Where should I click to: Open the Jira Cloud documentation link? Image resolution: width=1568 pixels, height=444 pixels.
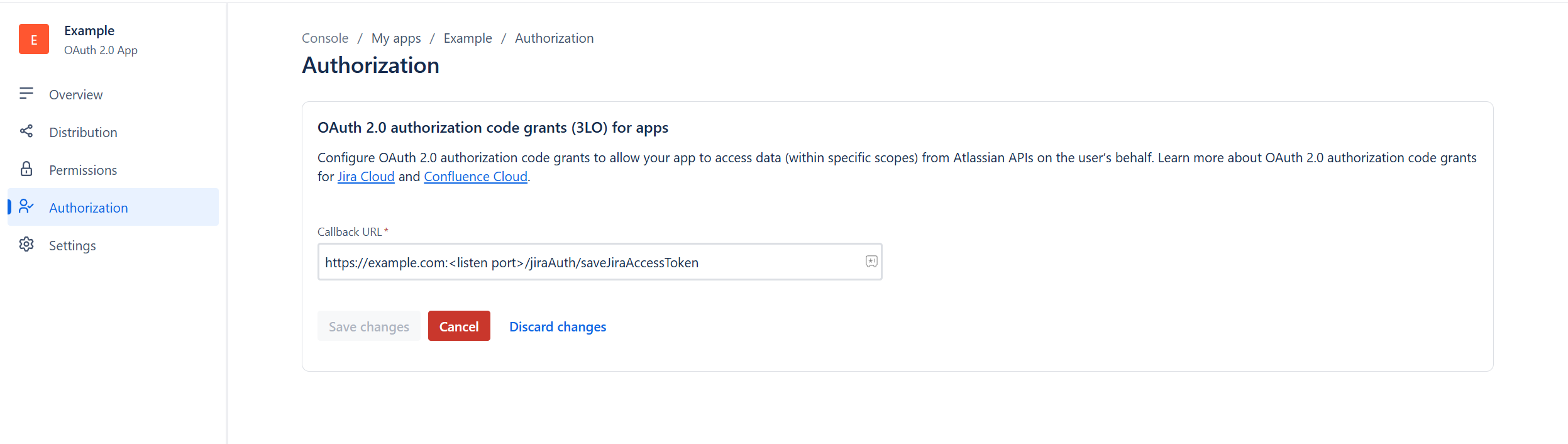[366, 177]
